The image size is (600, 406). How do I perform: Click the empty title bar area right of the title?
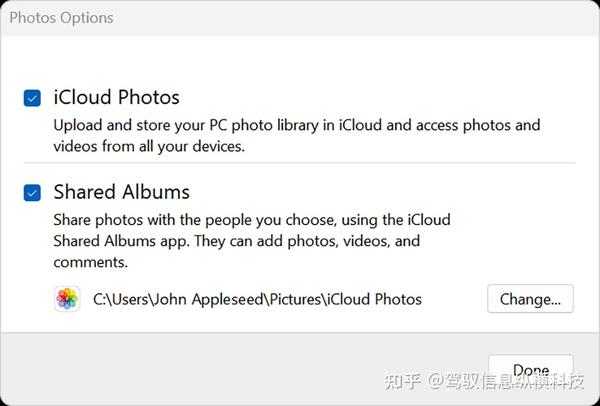click(x=350, y=17)
